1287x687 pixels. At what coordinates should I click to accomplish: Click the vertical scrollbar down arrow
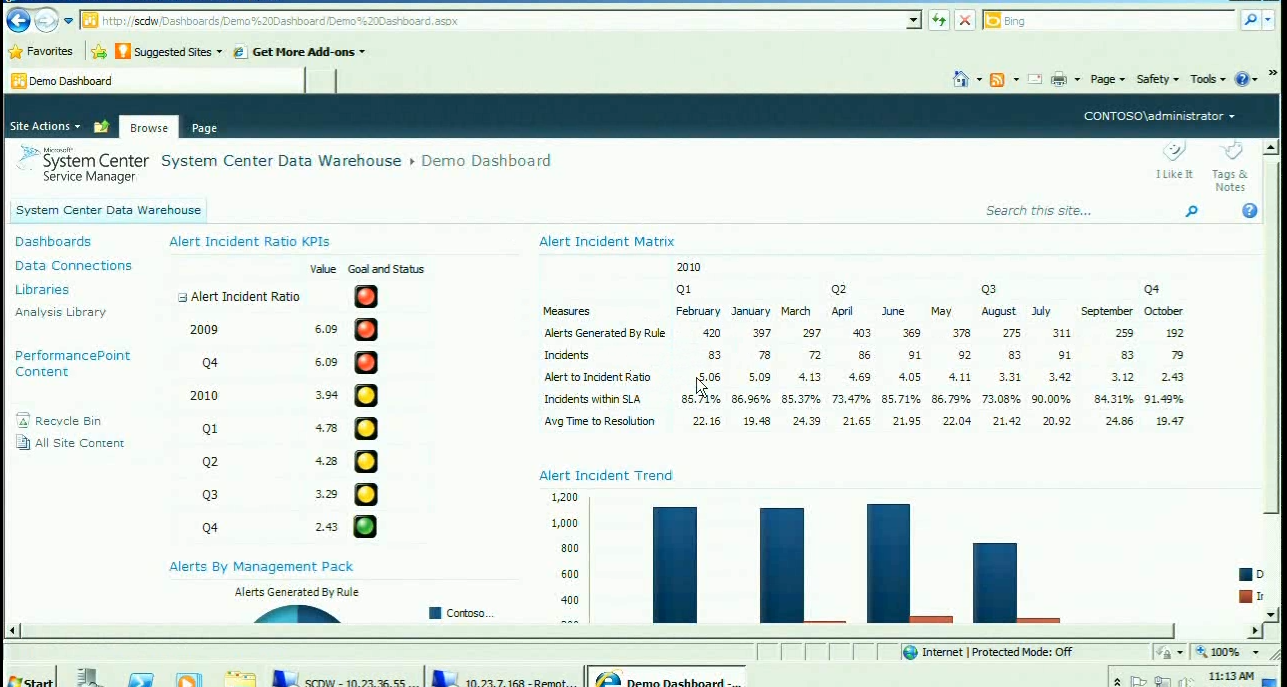pos(1271,614)
